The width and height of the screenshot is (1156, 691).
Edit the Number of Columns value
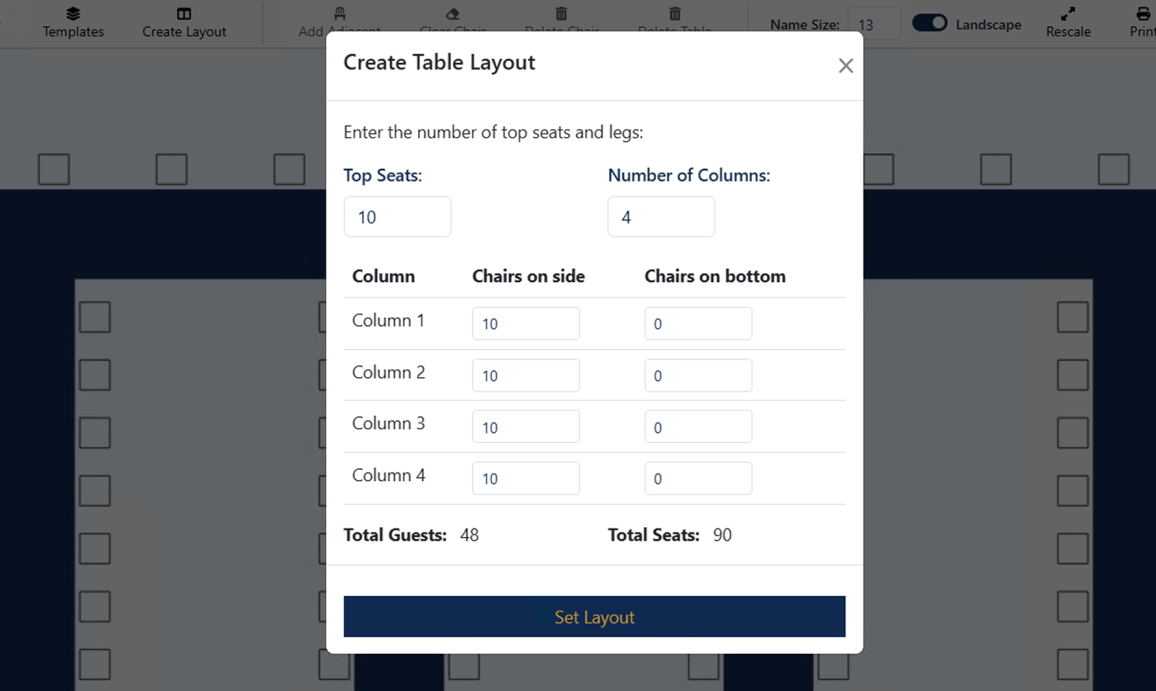coord(661,216)
